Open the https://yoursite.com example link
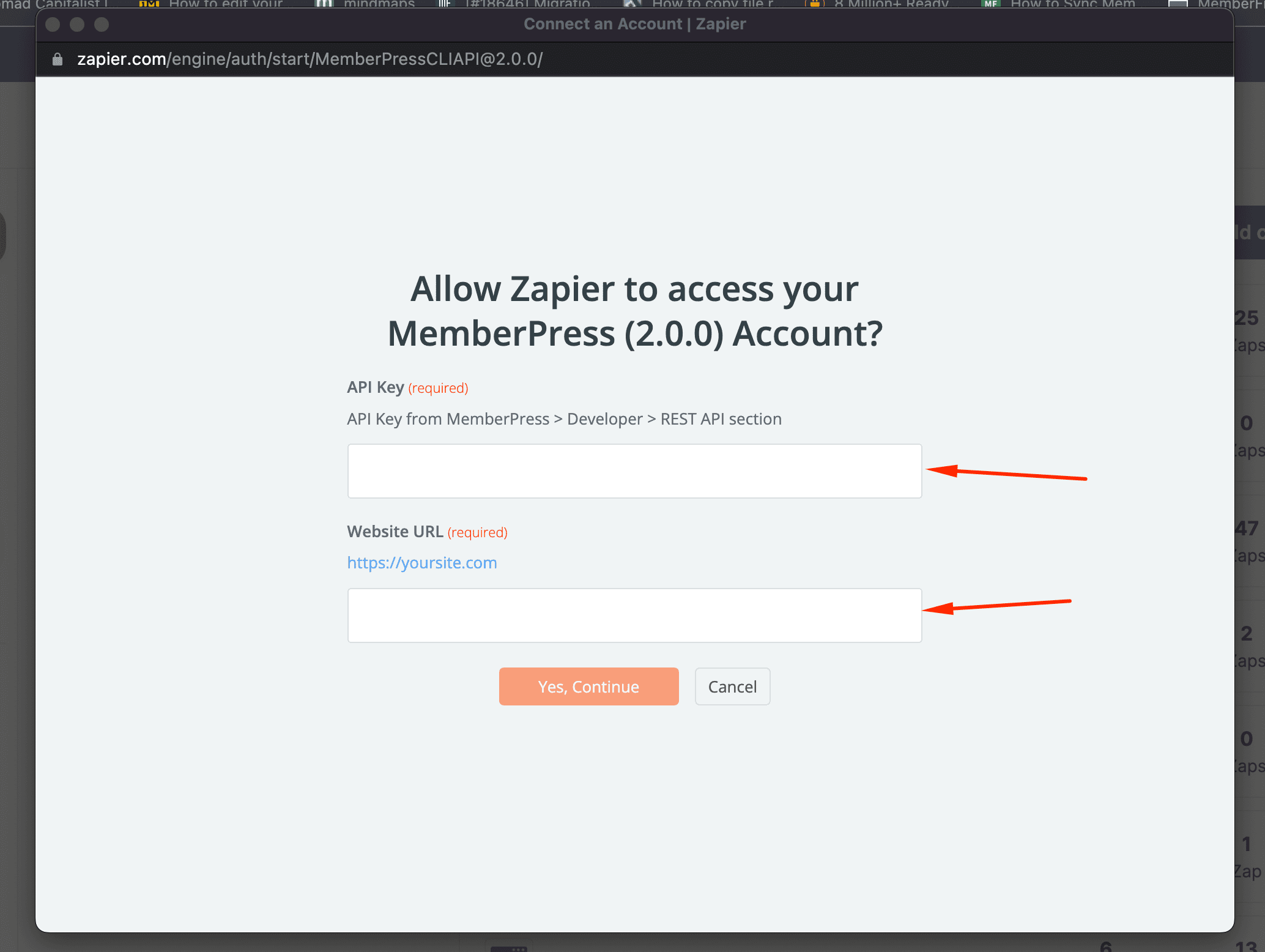Viewport: 1265px width, 952px height. 422,563
